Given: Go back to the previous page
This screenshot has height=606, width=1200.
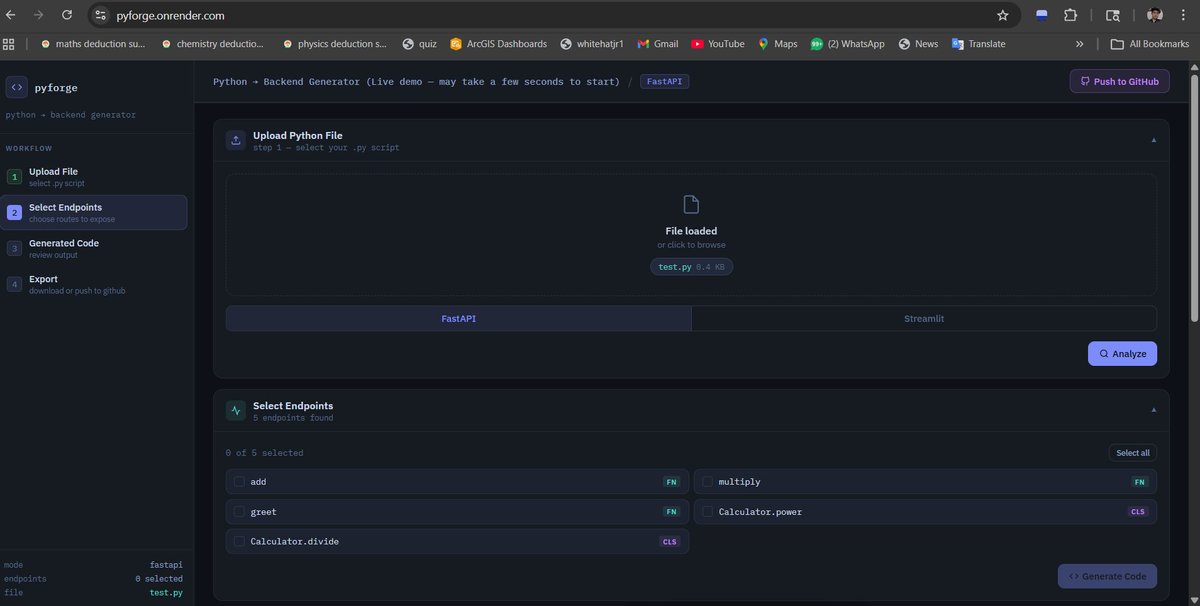Looking at the screenshot, I should click(11, 16).
